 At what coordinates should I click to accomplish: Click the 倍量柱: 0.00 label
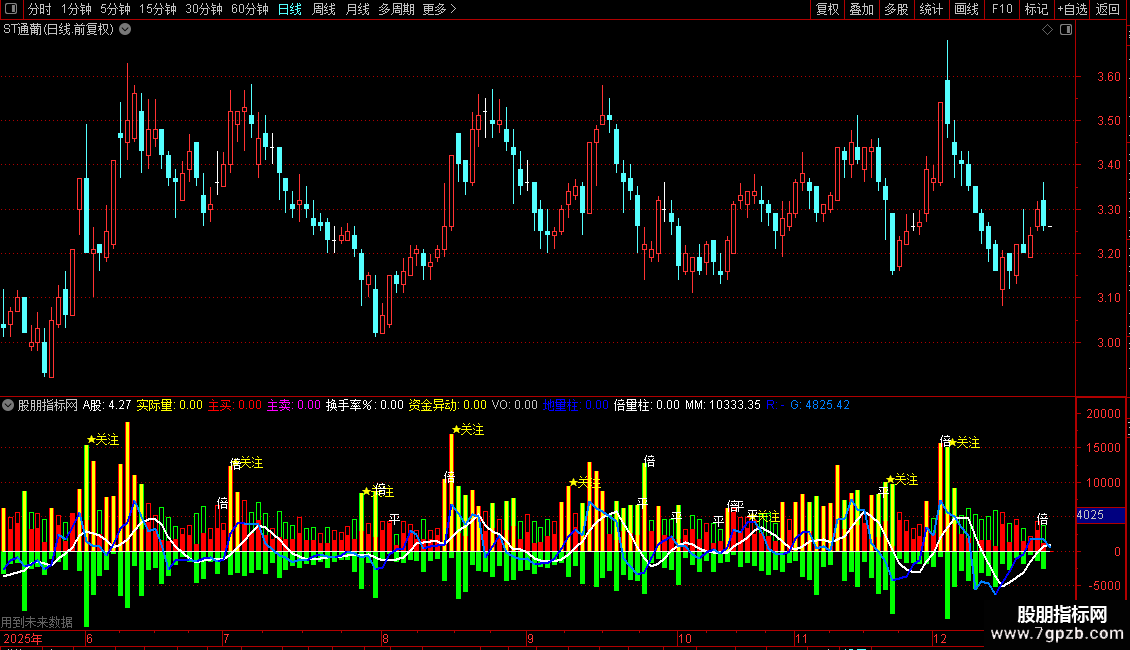pos(646,405)
